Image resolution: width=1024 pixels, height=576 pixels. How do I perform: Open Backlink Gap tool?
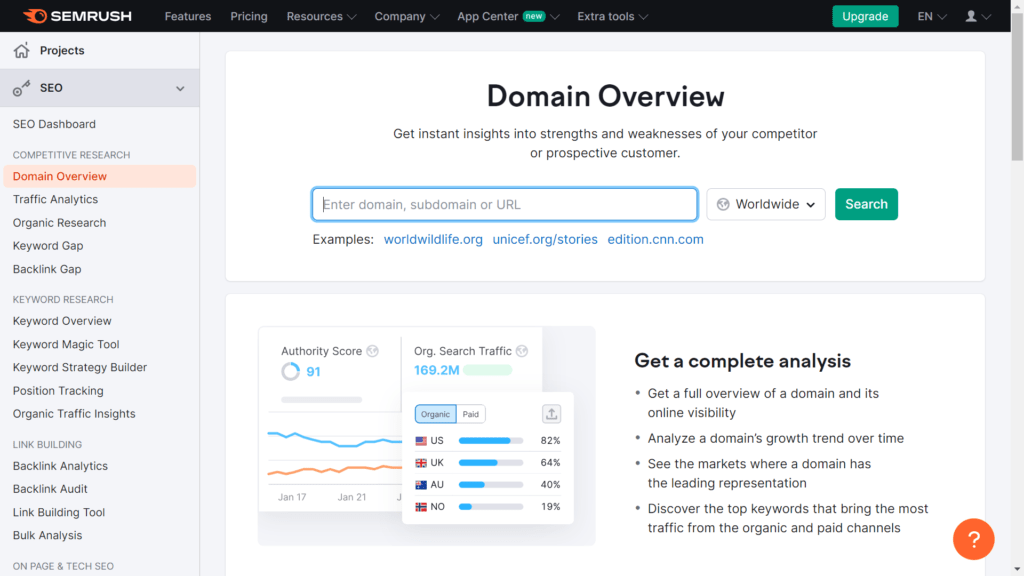pos(47,269)
